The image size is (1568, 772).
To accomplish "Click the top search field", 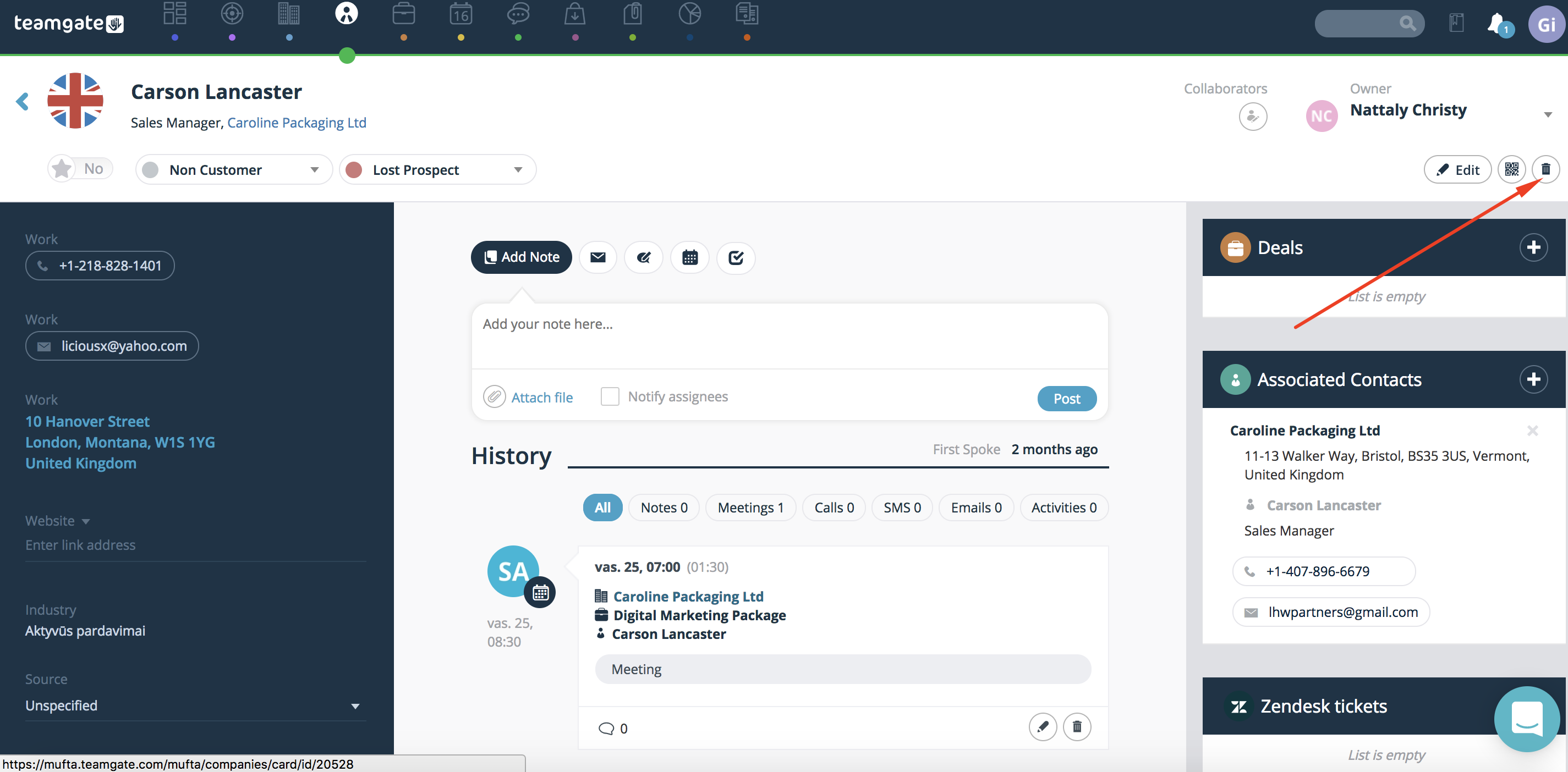I will point(1369,24).
